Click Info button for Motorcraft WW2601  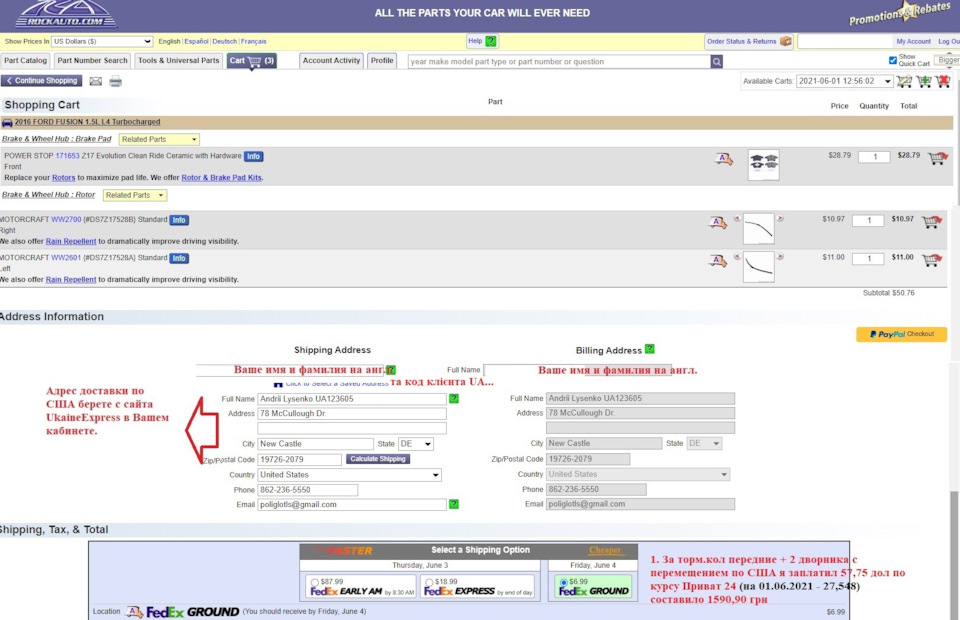tap(179, 258)
